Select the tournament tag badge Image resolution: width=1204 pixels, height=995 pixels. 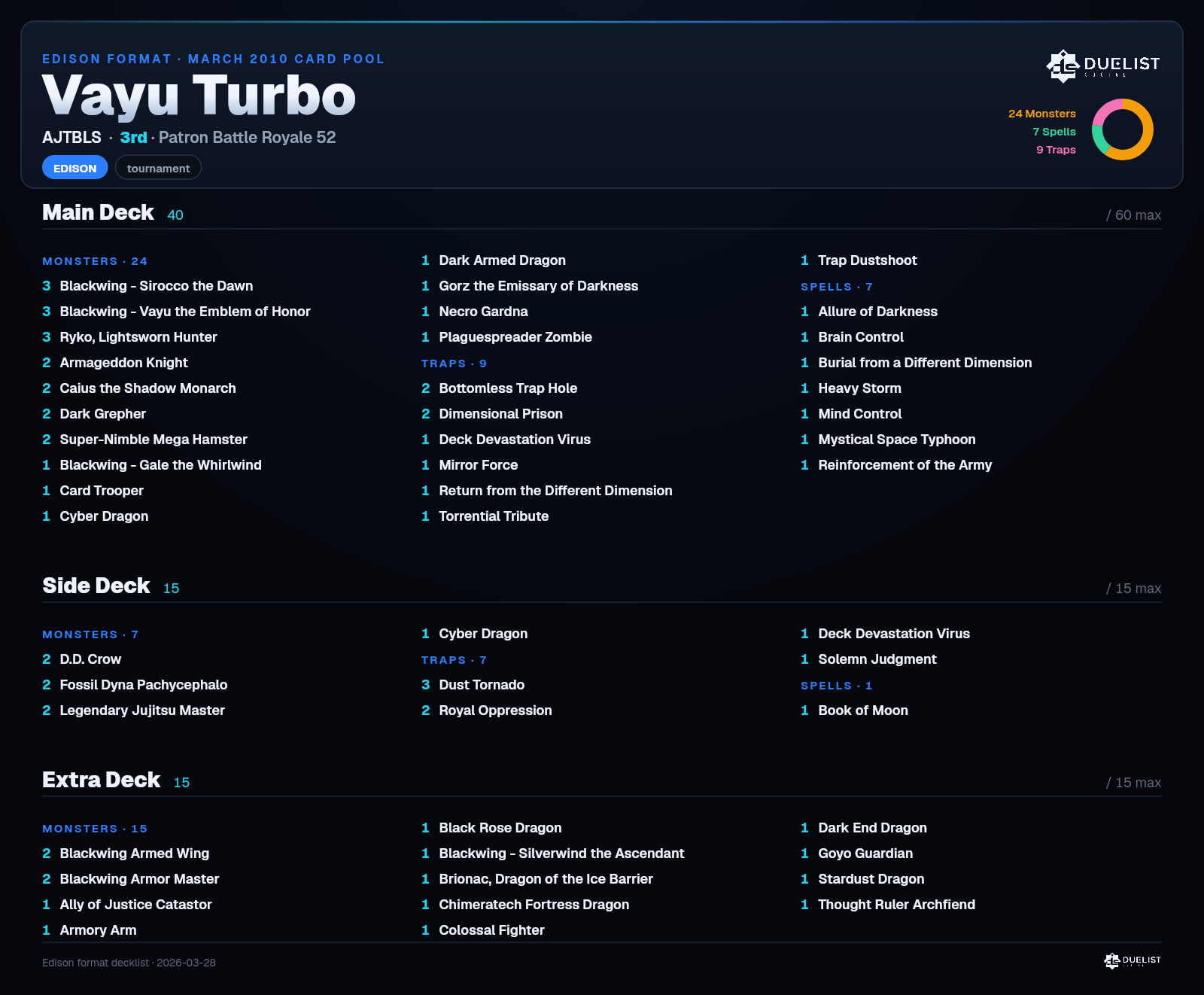(x=158, y=168)
